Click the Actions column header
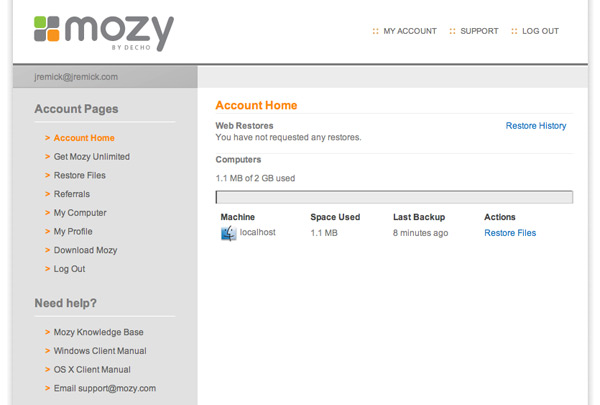 point(500,217)
